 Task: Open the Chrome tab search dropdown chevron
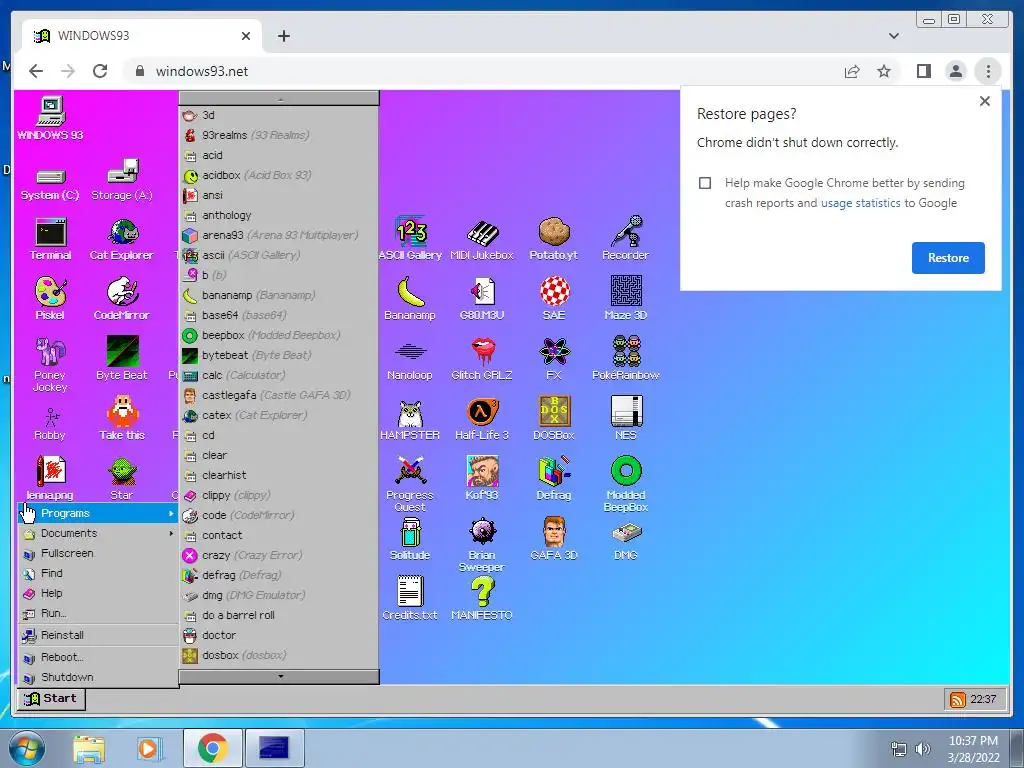coord(893,36)
